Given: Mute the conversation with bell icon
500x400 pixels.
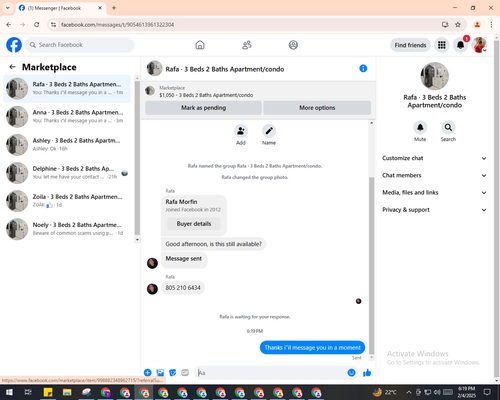Looking at the screenshot, I should 420,127.
